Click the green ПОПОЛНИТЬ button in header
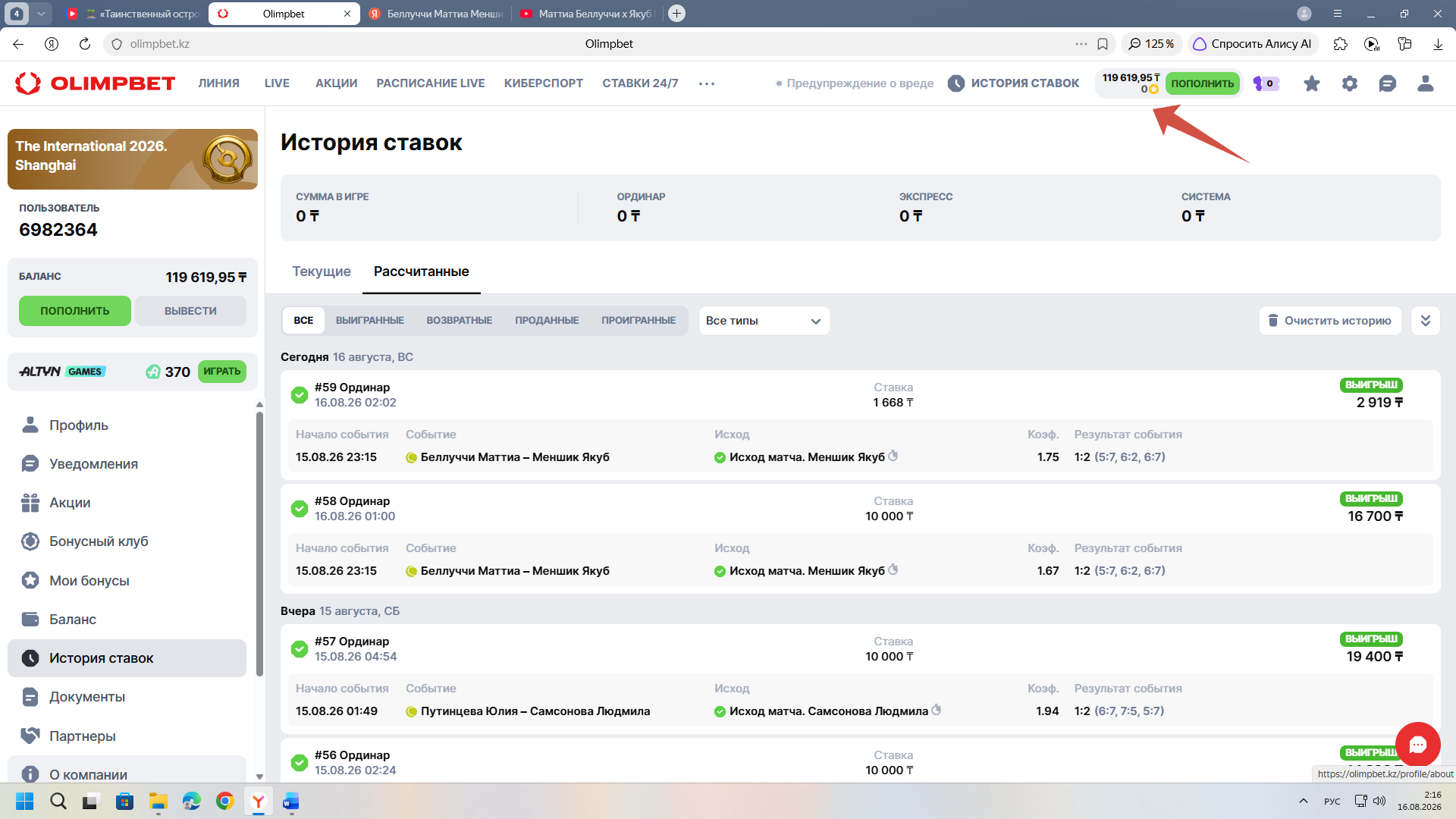The image size is (1456, 819). [x=1203, y=83]
